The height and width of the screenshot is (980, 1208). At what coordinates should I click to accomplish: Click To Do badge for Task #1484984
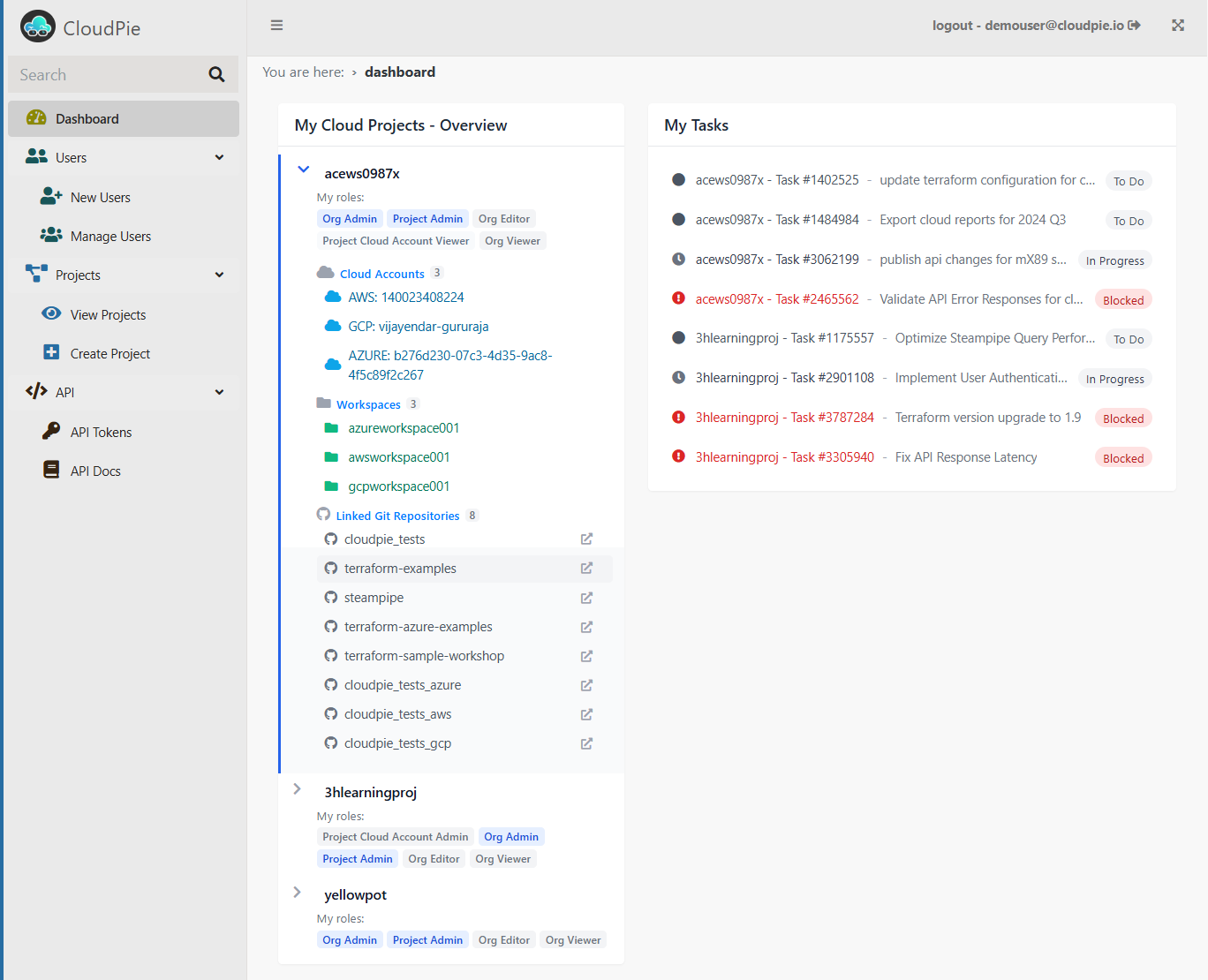[x=1129, y=221]
